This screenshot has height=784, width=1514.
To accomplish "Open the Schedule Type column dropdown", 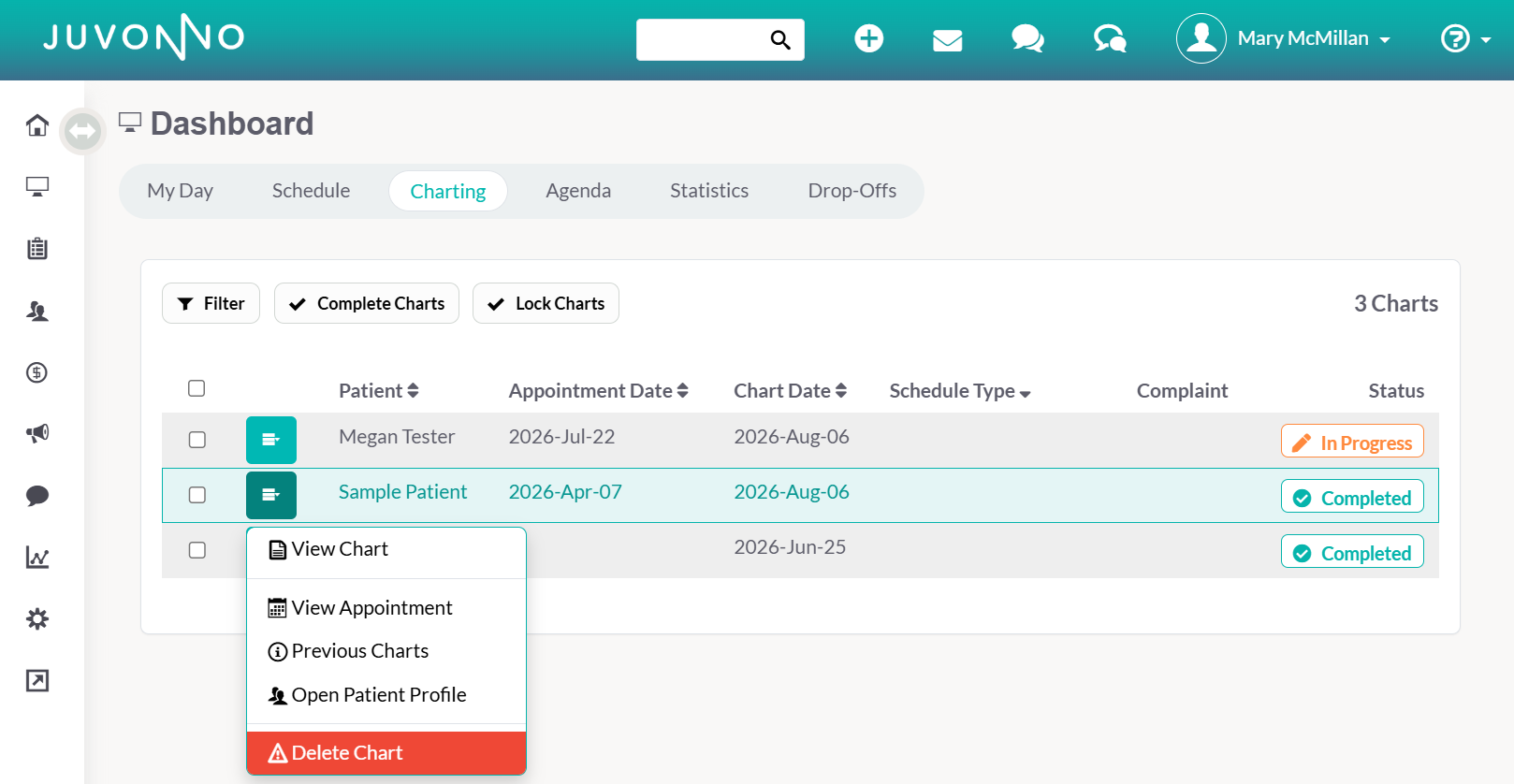I will 960,391.
